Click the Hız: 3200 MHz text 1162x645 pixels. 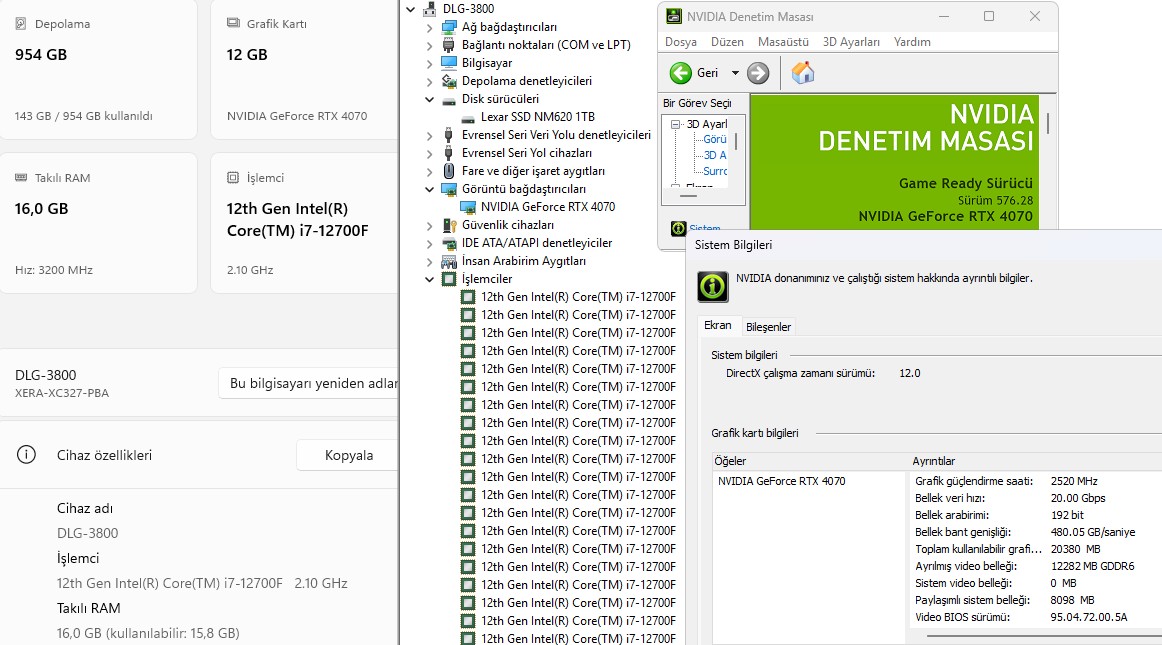coord(54,270)
